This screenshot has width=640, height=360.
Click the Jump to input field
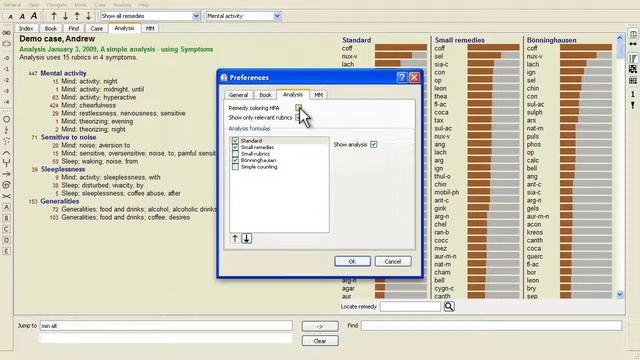166,326
